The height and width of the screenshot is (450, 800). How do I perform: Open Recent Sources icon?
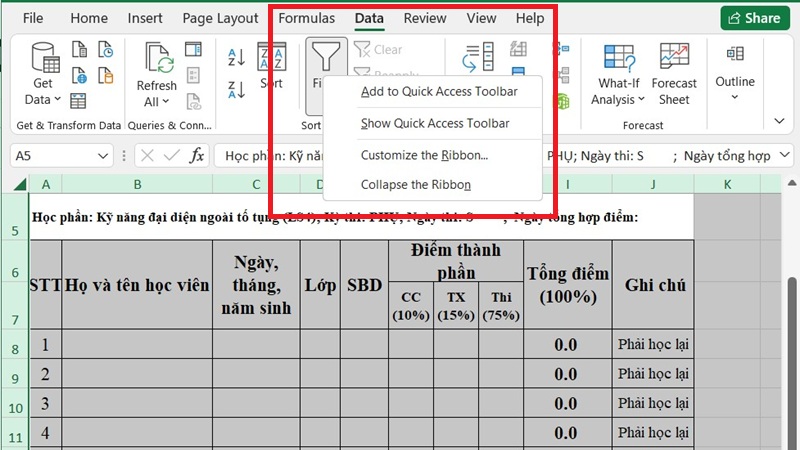(x=106, y=49)
